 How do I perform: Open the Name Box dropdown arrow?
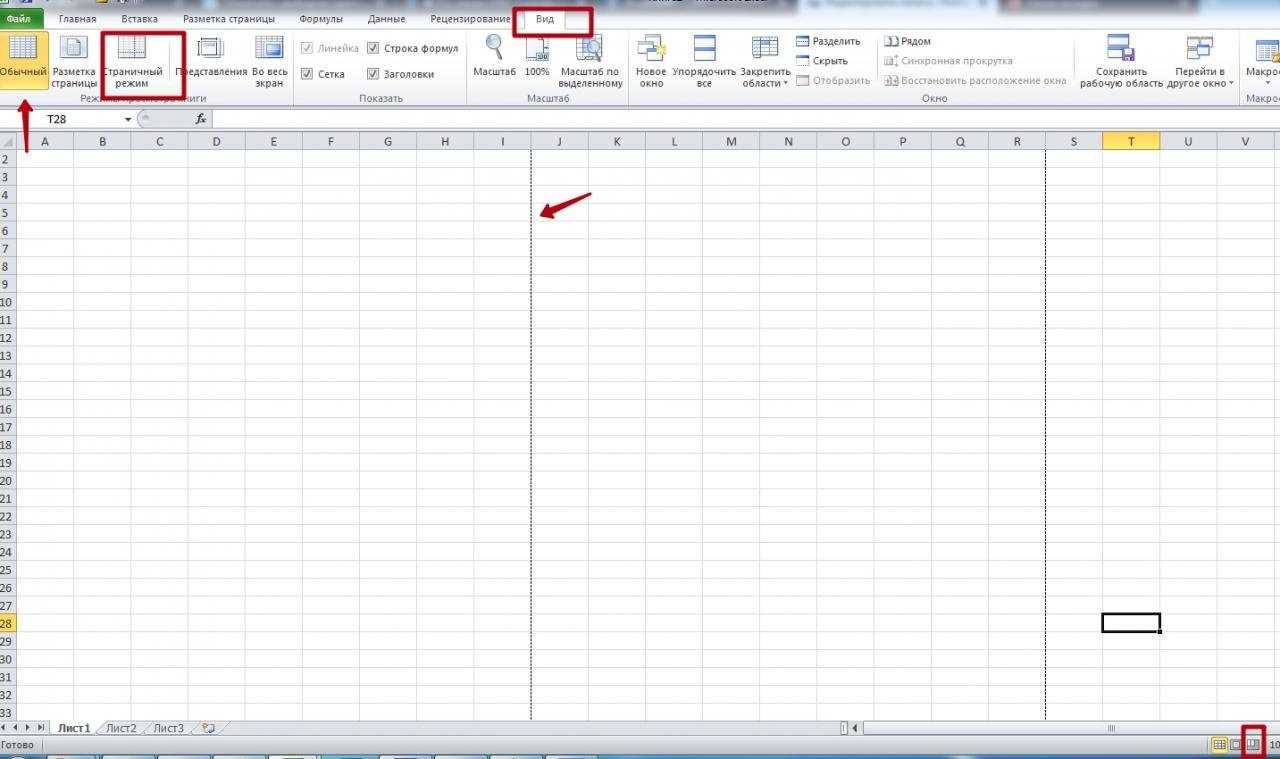click(128, 119)
